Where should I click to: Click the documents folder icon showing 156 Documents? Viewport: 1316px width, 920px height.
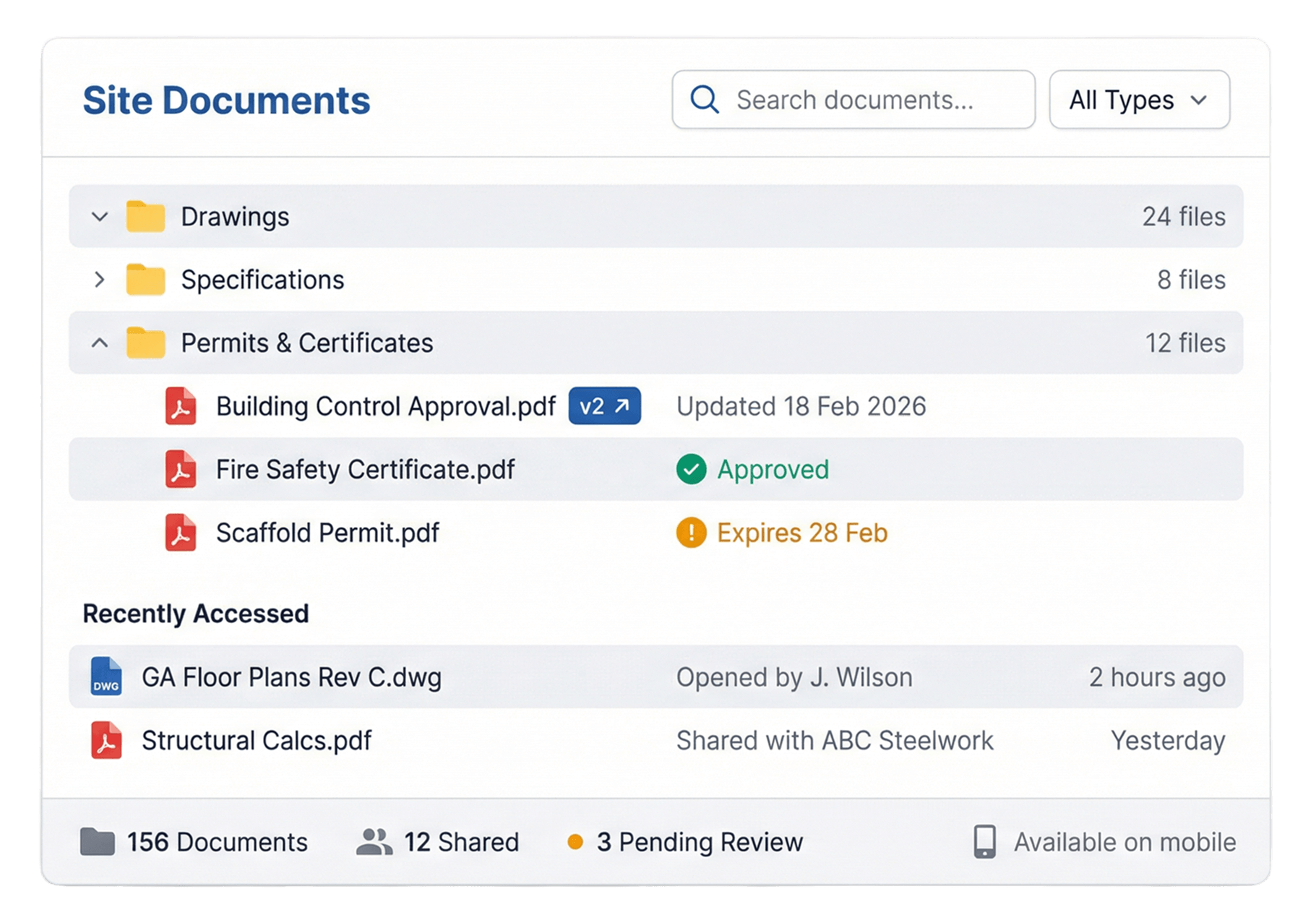tap(100, 841)
